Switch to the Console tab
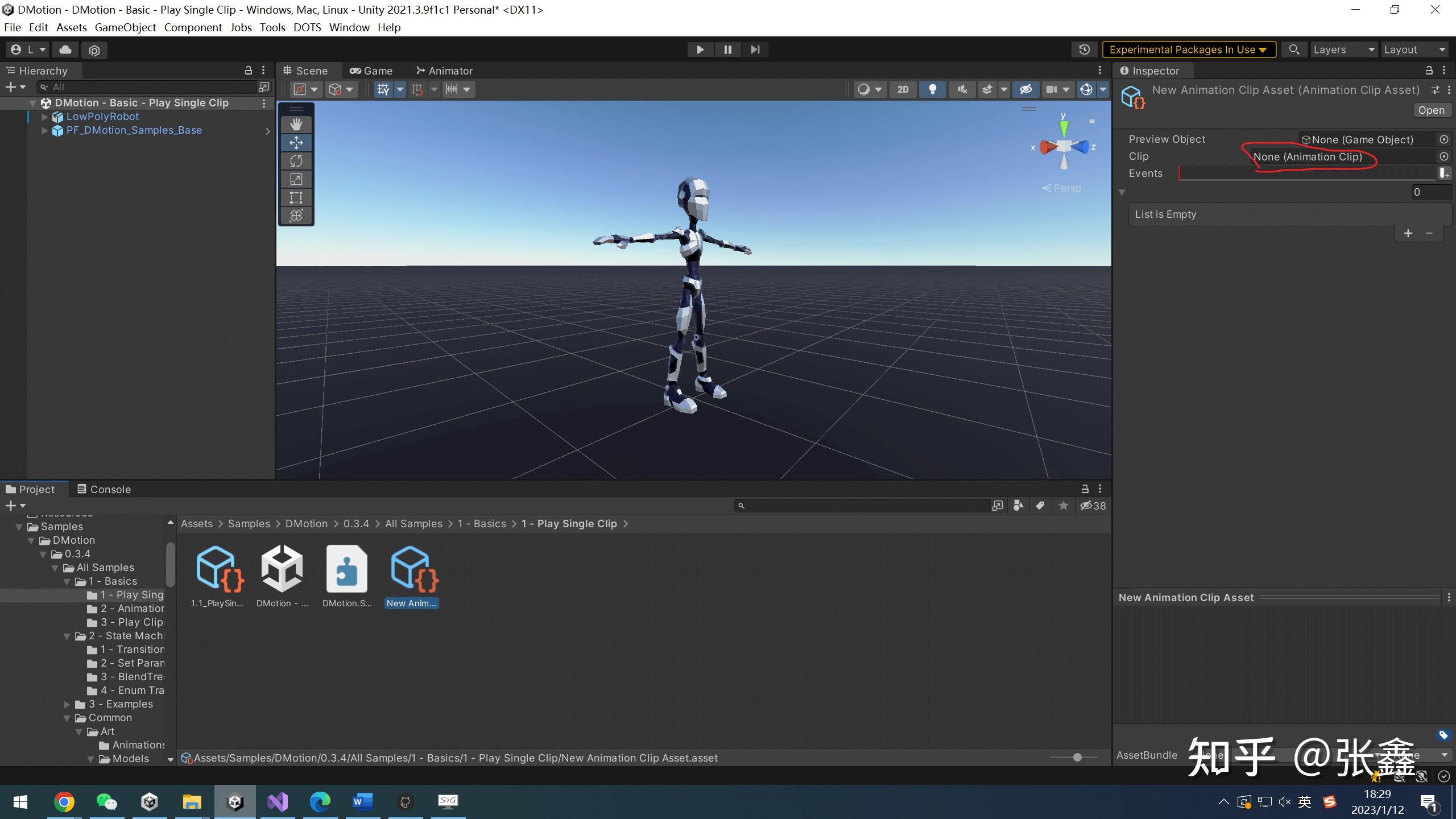 104,489
